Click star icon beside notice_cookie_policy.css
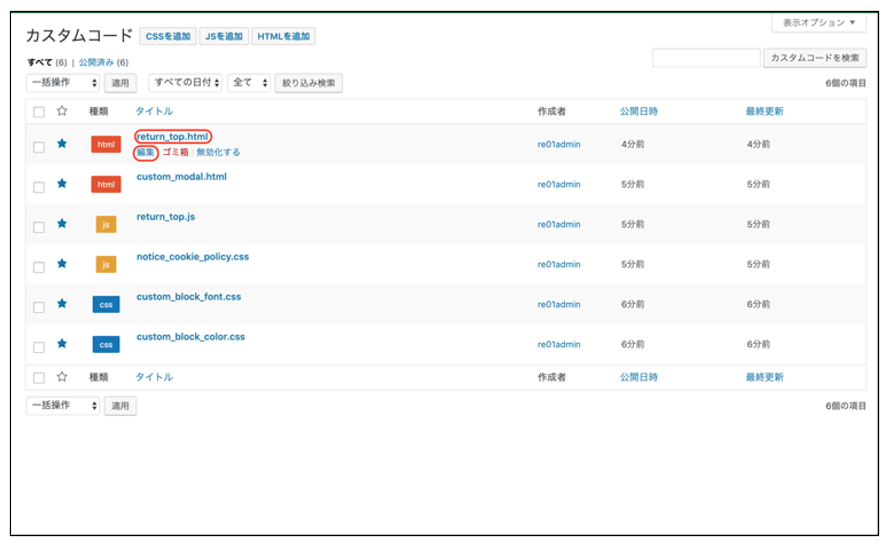This screenshot has width=887, height=548. [x=62, y=264]
